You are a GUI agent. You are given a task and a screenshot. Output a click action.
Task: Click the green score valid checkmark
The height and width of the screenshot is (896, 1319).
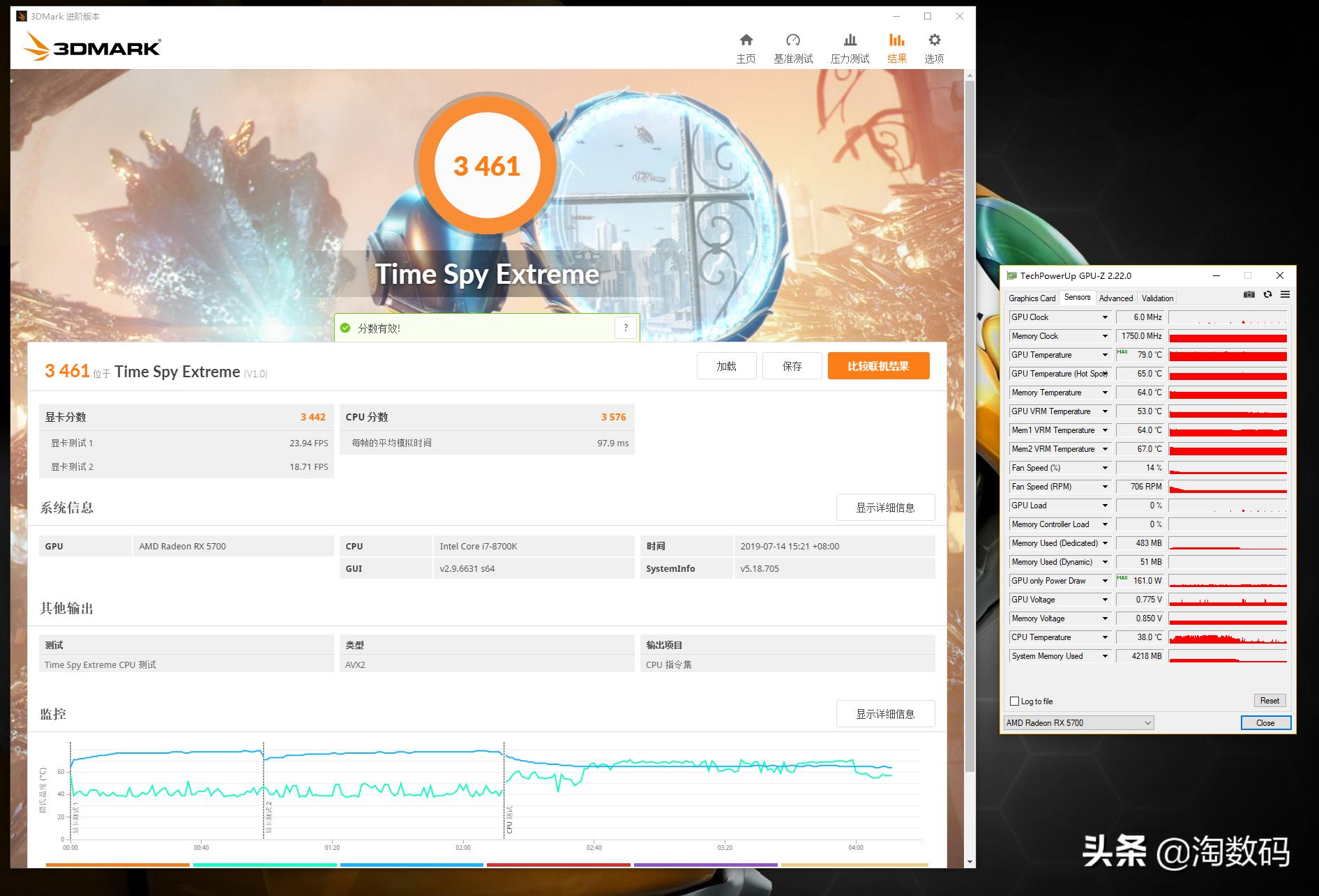click(x=345, y=327)
